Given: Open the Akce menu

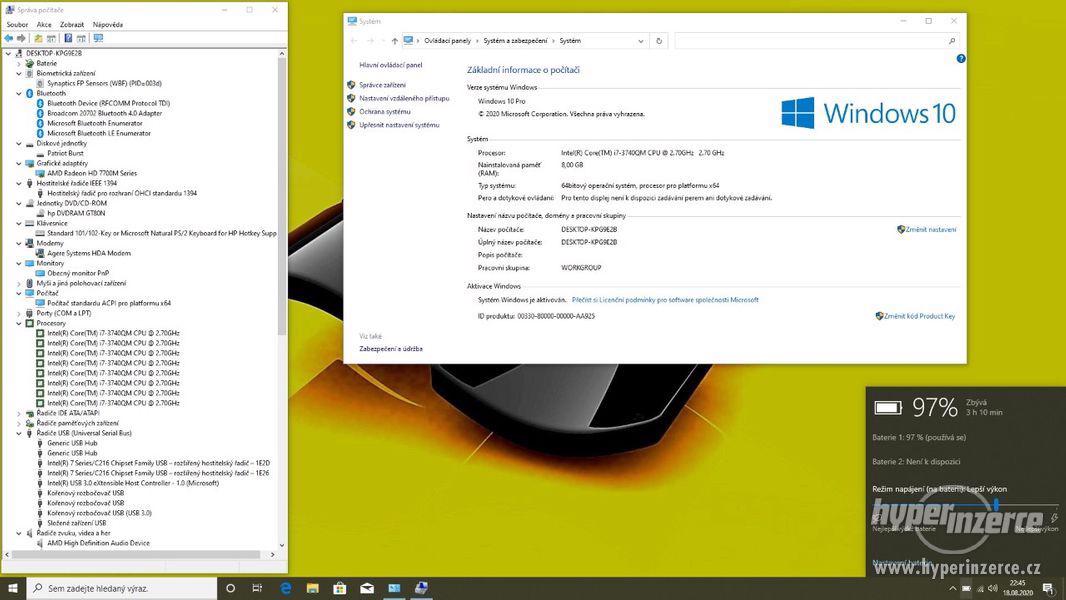Looking at the screenshot, I should [x=44, y=24].
